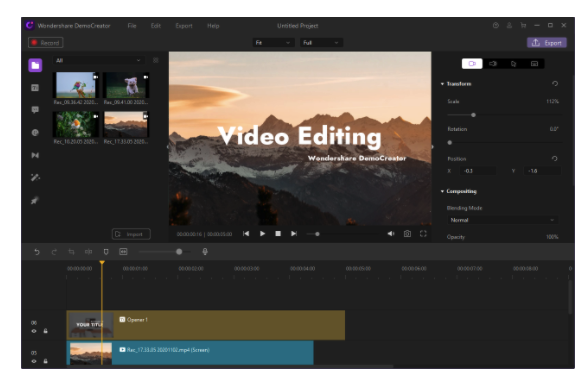
Task: Click the Undo arrow in timeline toolbar
Action: (x=37, y=252)
